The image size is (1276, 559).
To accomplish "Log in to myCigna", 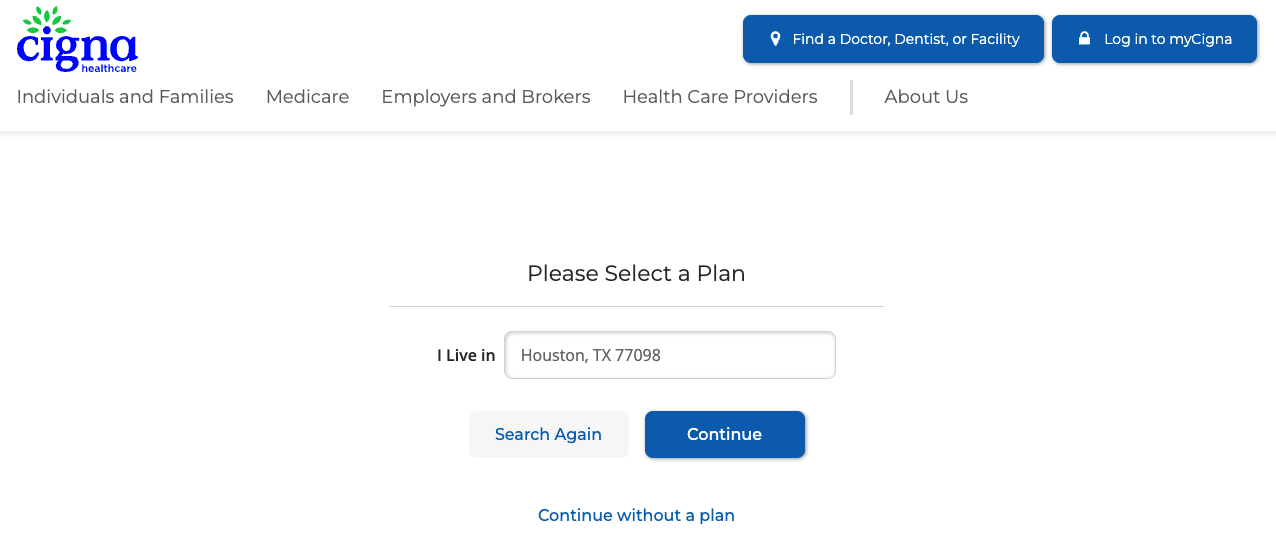I will pyautogui.click(x=1154, y=39).
